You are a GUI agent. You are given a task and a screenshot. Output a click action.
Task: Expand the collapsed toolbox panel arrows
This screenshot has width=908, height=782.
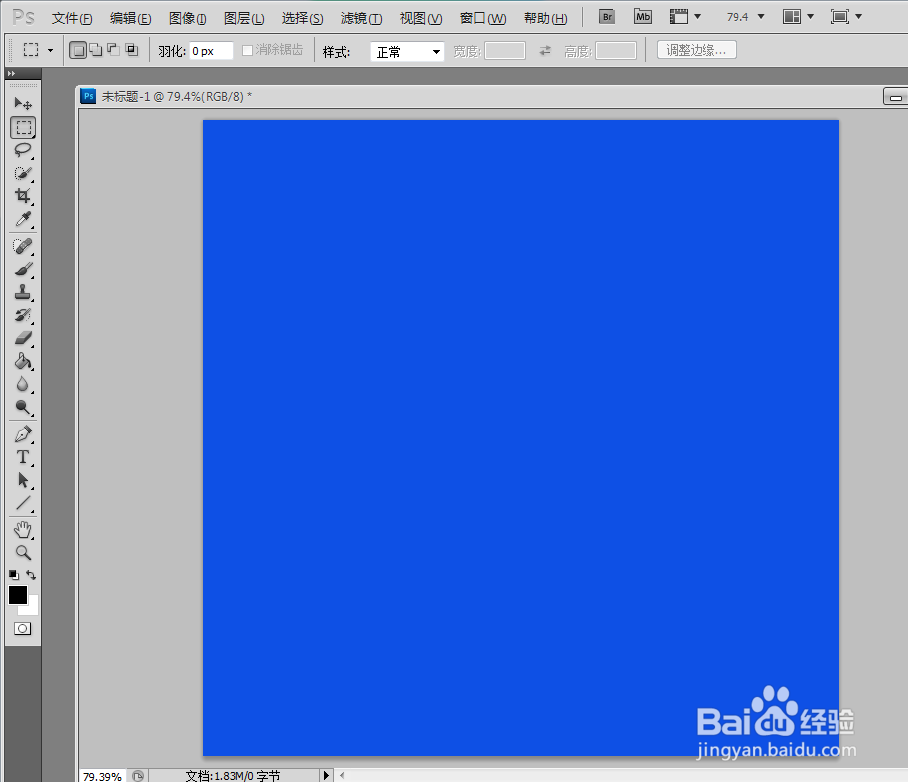(11, 74)
